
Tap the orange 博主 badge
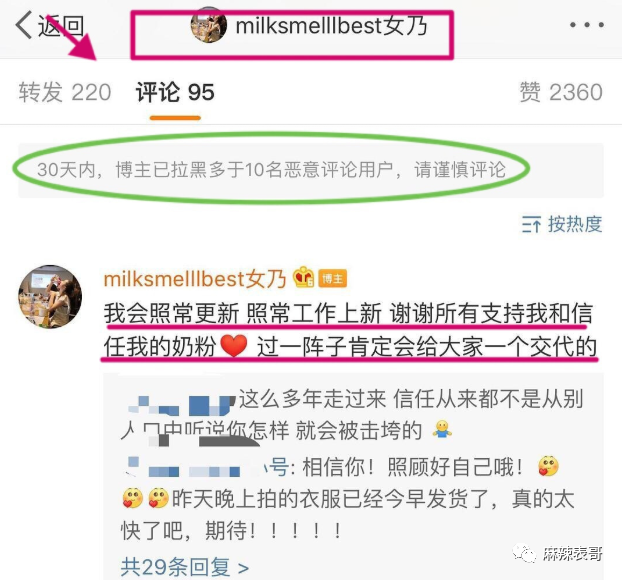click(x=332, y=278)
